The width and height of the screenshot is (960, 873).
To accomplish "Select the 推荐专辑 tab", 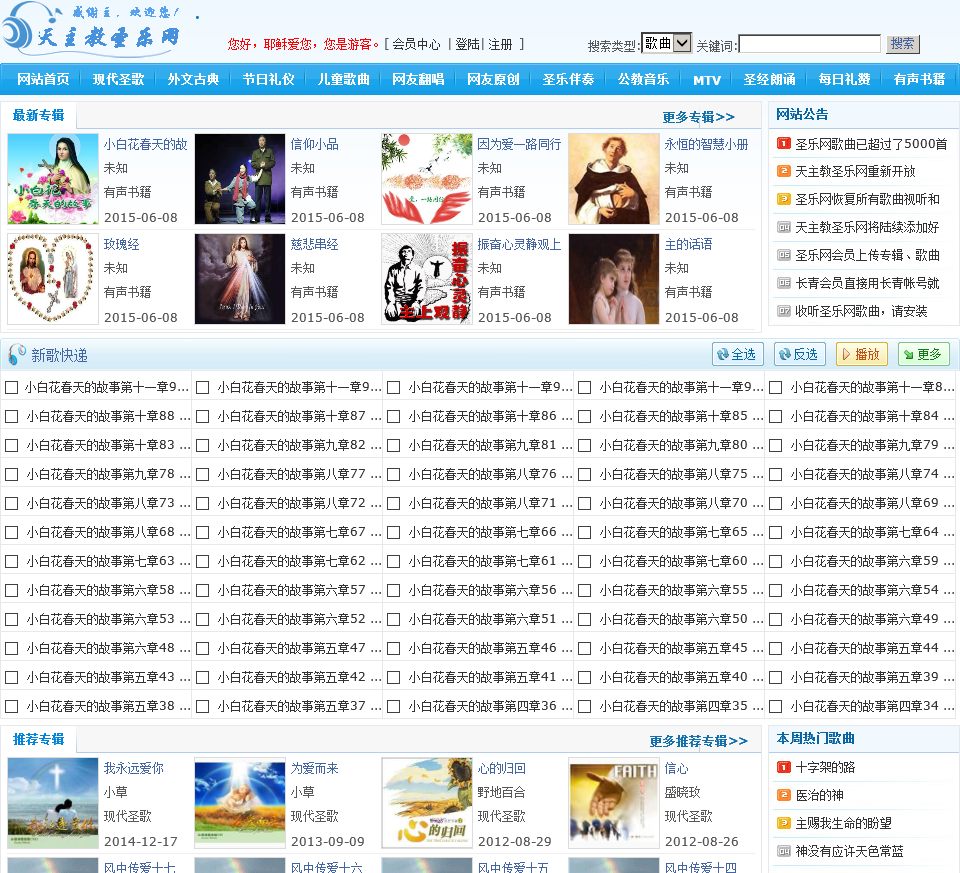I will click(x=39, y=739).
